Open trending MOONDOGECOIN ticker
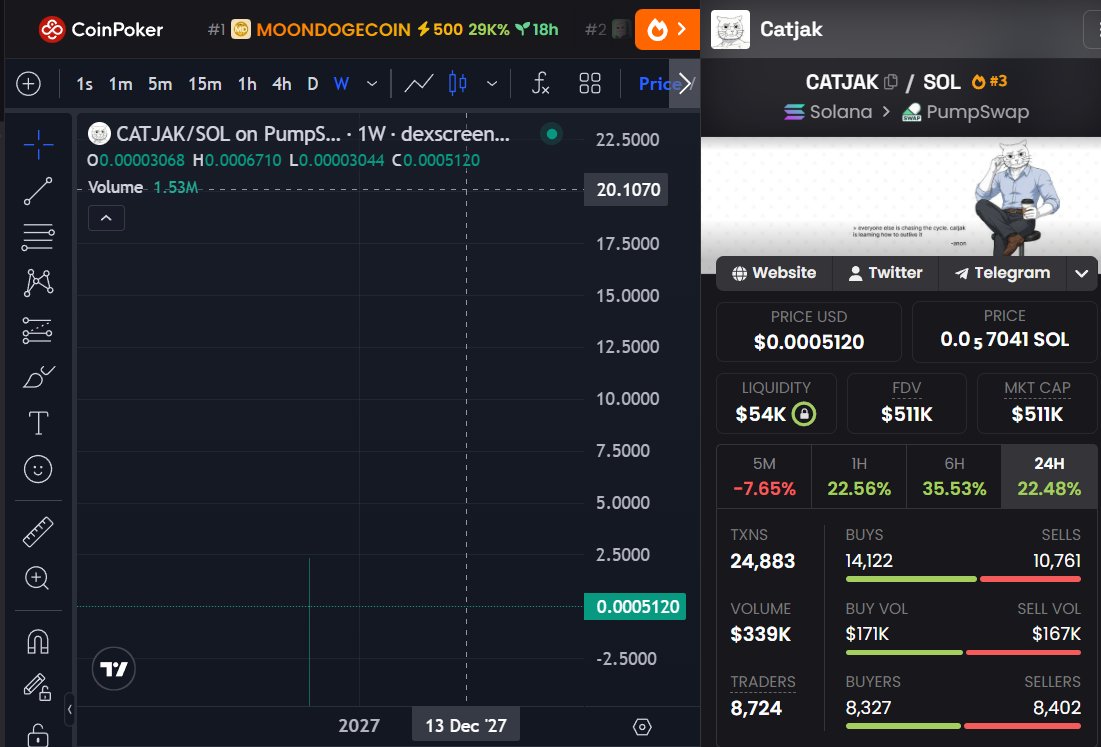Image resolution: width=1101 pixels, height=747 pixels. click(x=383, y=29)
